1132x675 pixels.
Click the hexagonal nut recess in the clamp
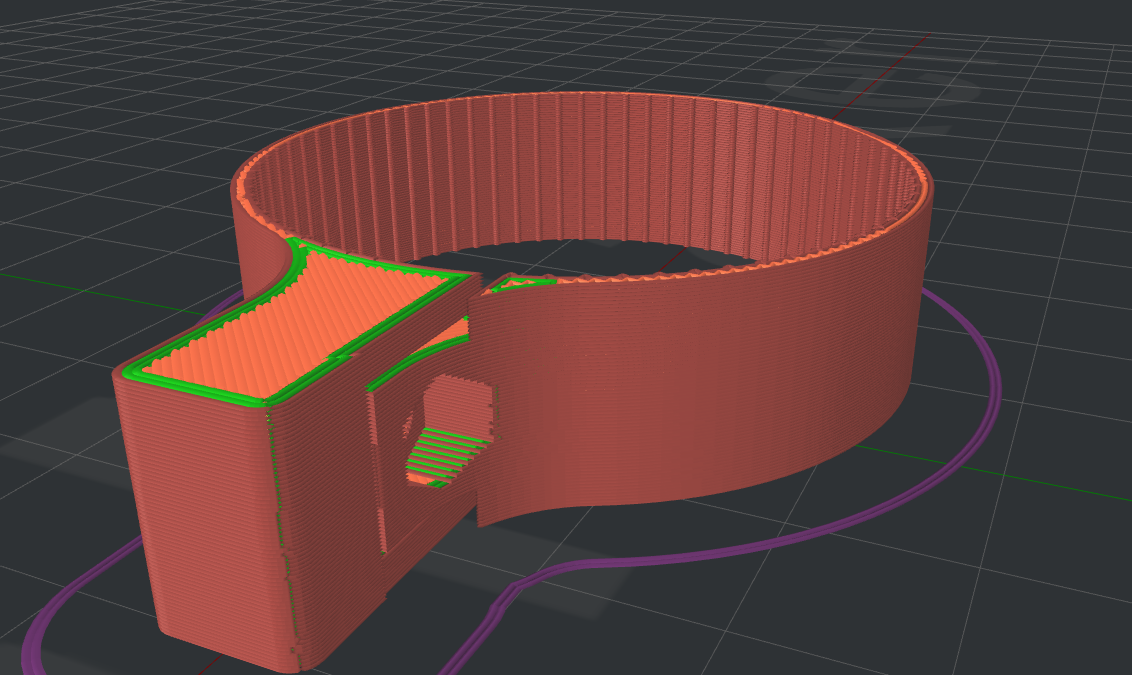449,430
